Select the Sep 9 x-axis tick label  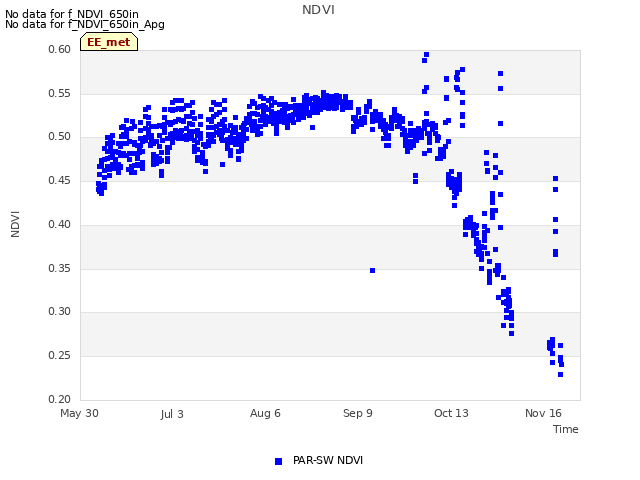[x=358, y=413]
